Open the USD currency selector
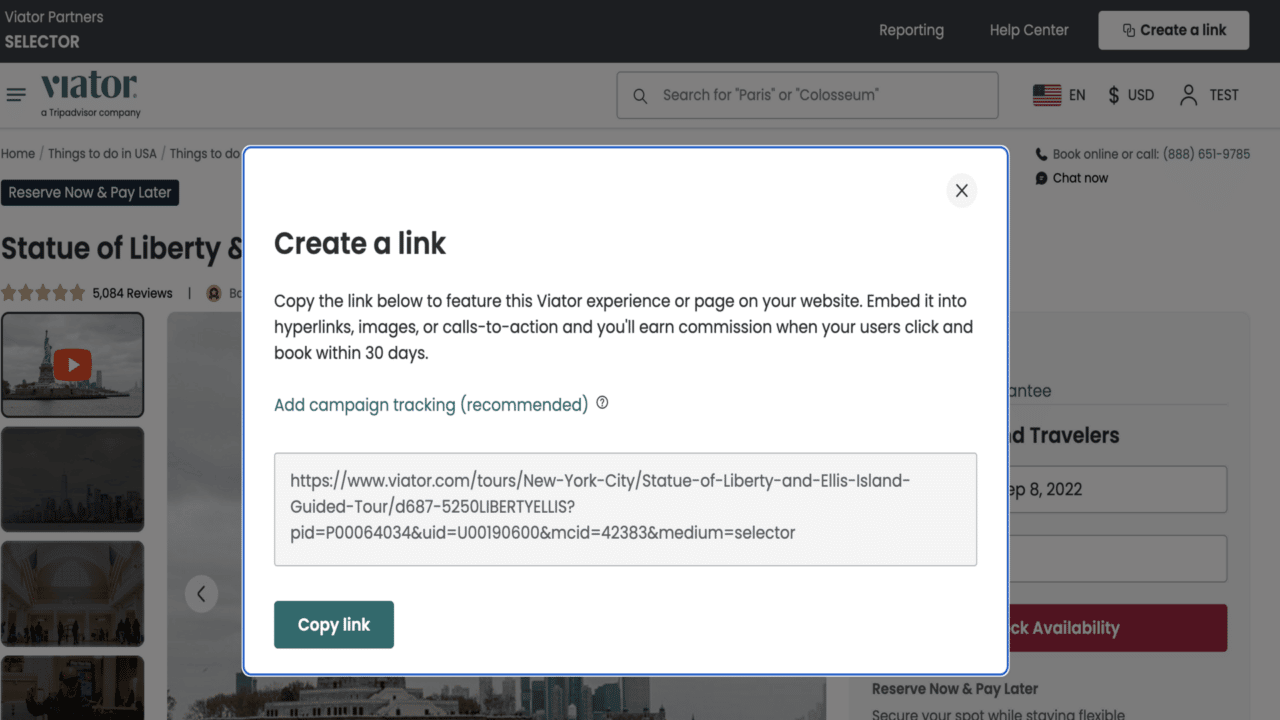Screen dimensions: 1280x720 [x=1131, y=95]
